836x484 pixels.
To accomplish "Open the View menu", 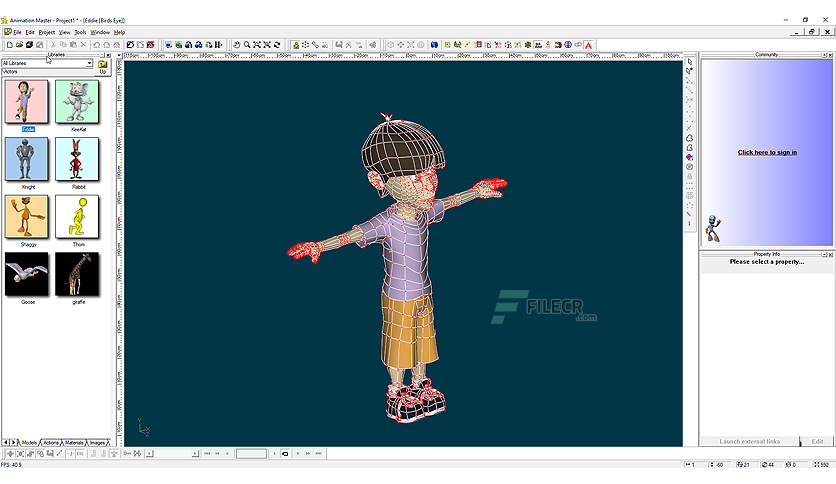I will point(65,33).
